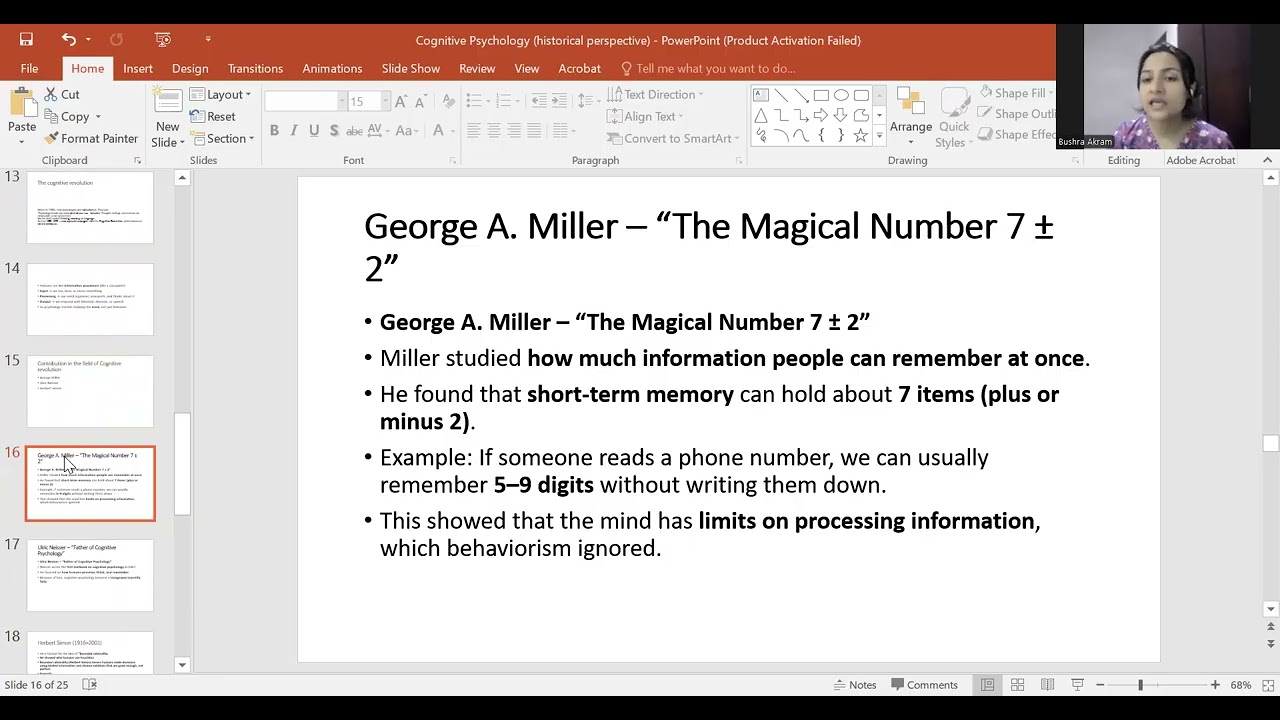The height and width of the screenshot is (720, 1280).
Task: Toggle justify text alignment
Action: (x=534, y=131)
